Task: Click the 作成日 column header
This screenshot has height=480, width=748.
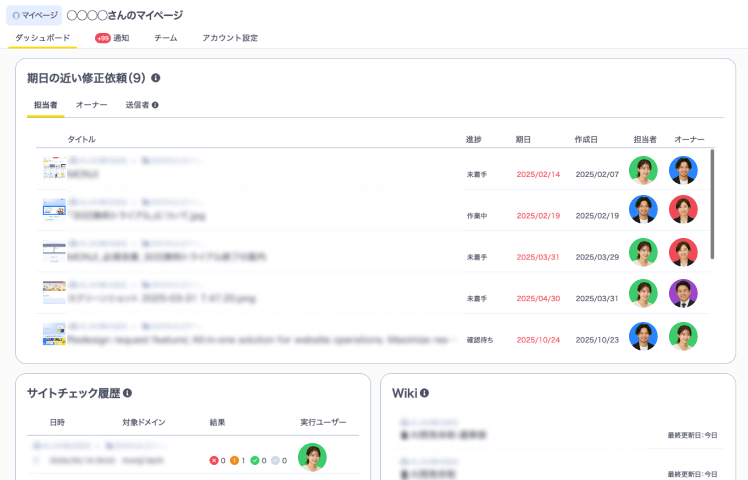Action: click(586, 139)
